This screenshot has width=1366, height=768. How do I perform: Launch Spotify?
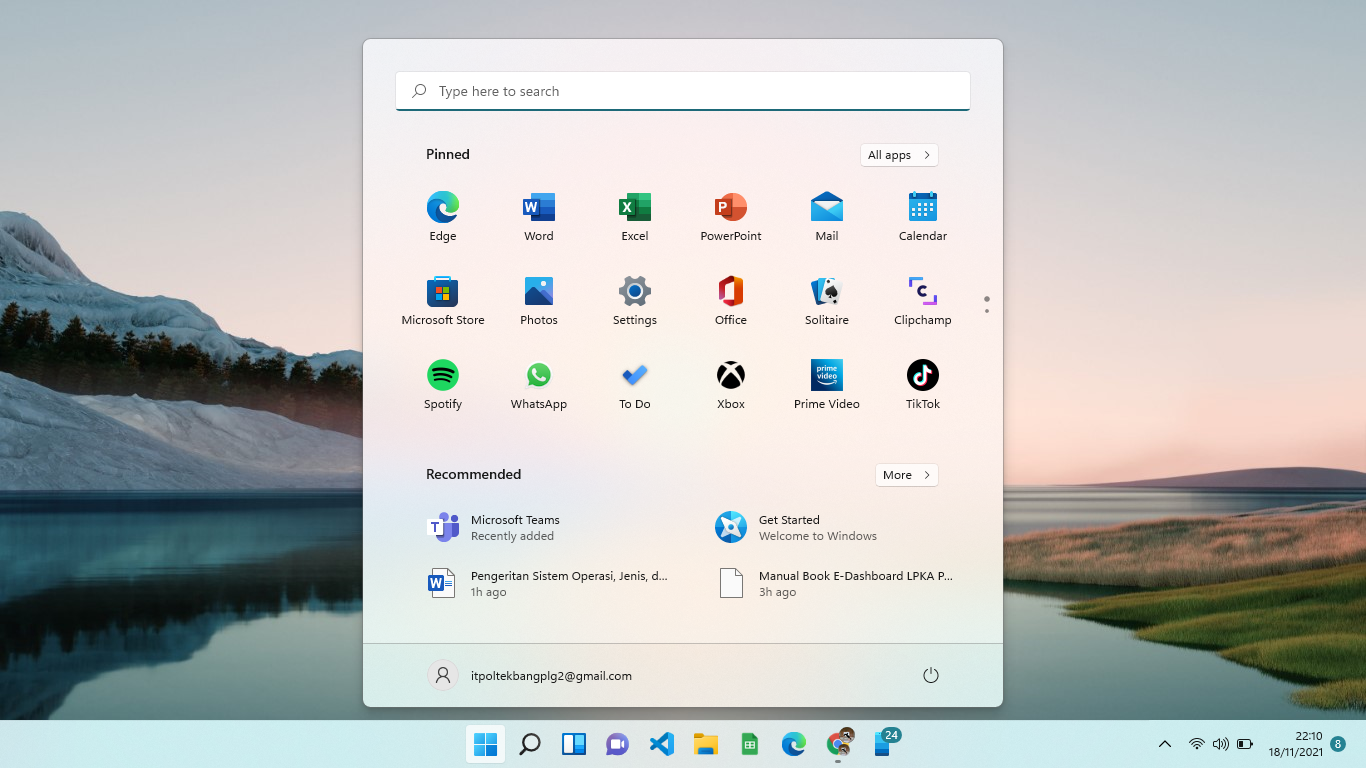tap(443, 385)
